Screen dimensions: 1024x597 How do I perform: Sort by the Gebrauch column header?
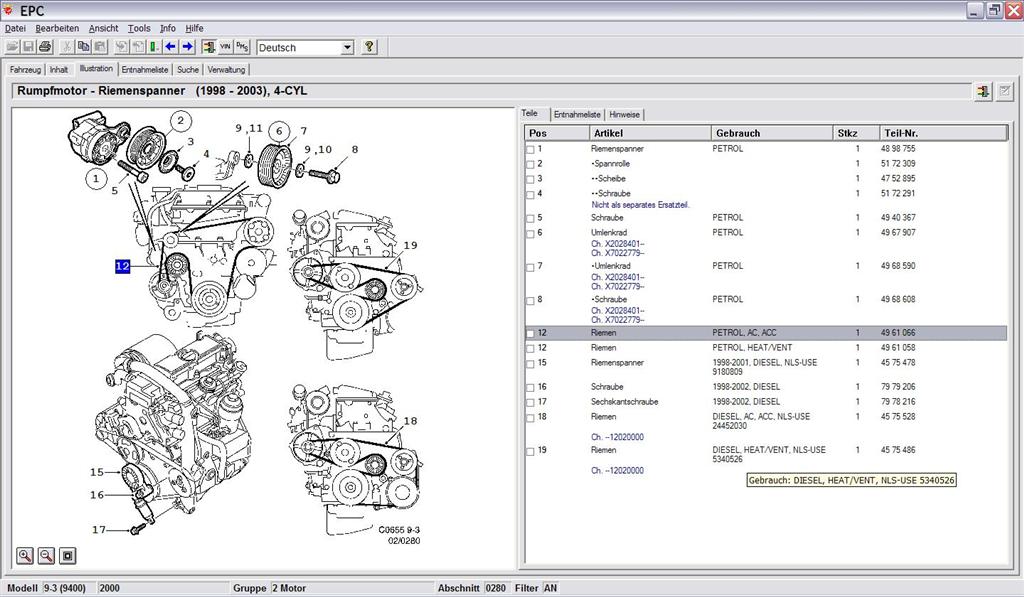pyautogui.click(x=771, y=133)
